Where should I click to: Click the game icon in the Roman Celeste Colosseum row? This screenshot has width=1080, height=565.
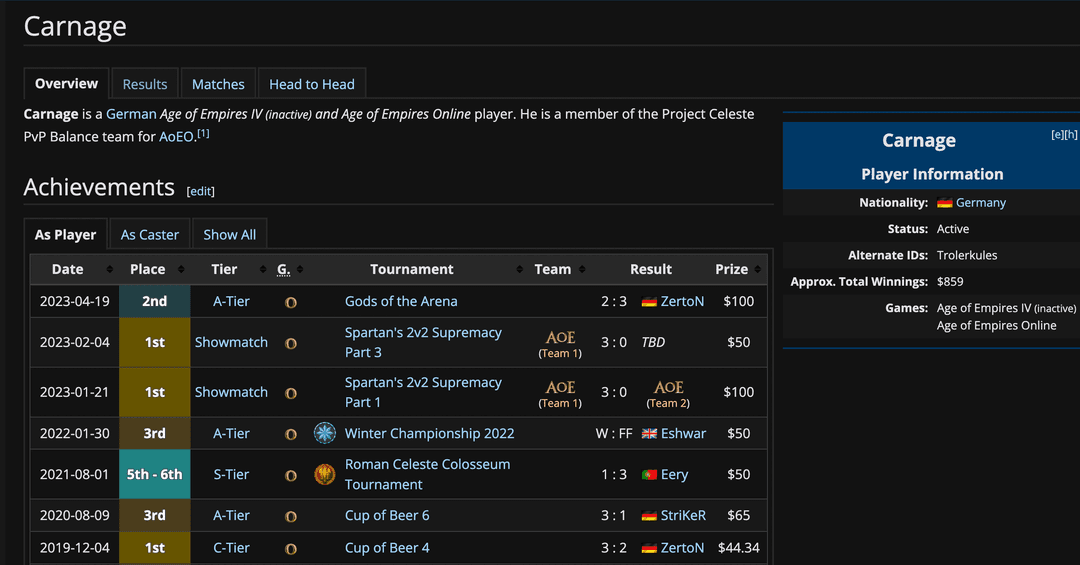[x=291, y=475]
